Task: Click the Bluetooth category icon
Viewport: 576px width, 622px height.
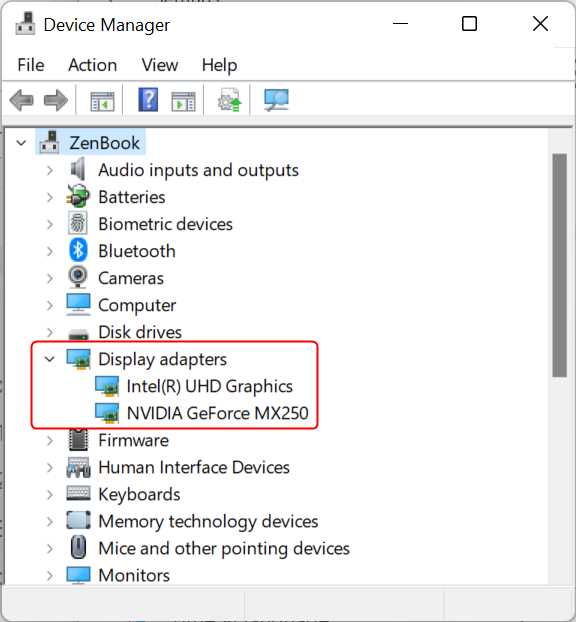Action: click(x=78, y=251)
